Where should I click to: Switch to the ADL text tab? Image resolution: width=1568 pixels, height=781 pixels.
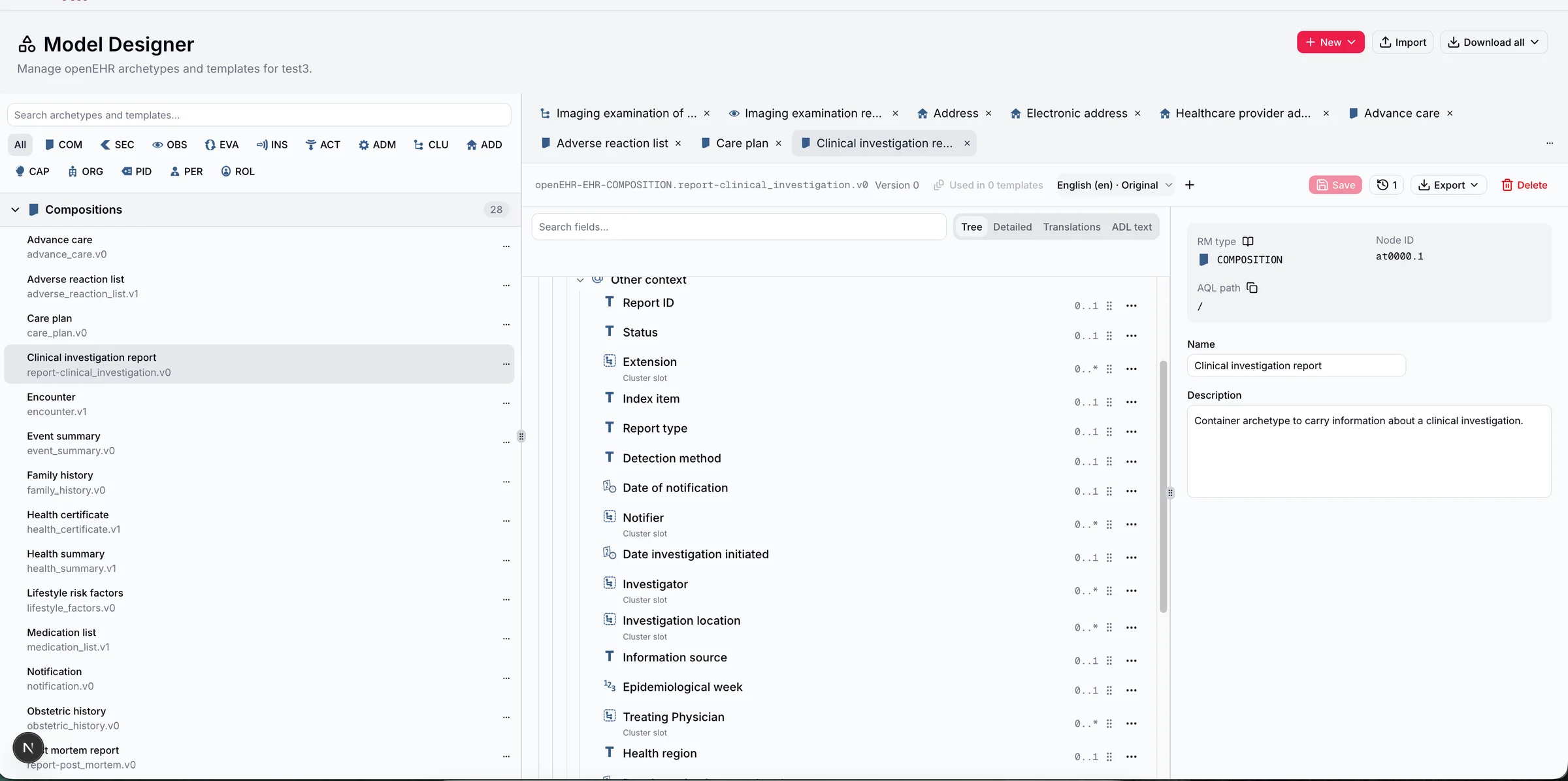click(x=1132, y=227)
